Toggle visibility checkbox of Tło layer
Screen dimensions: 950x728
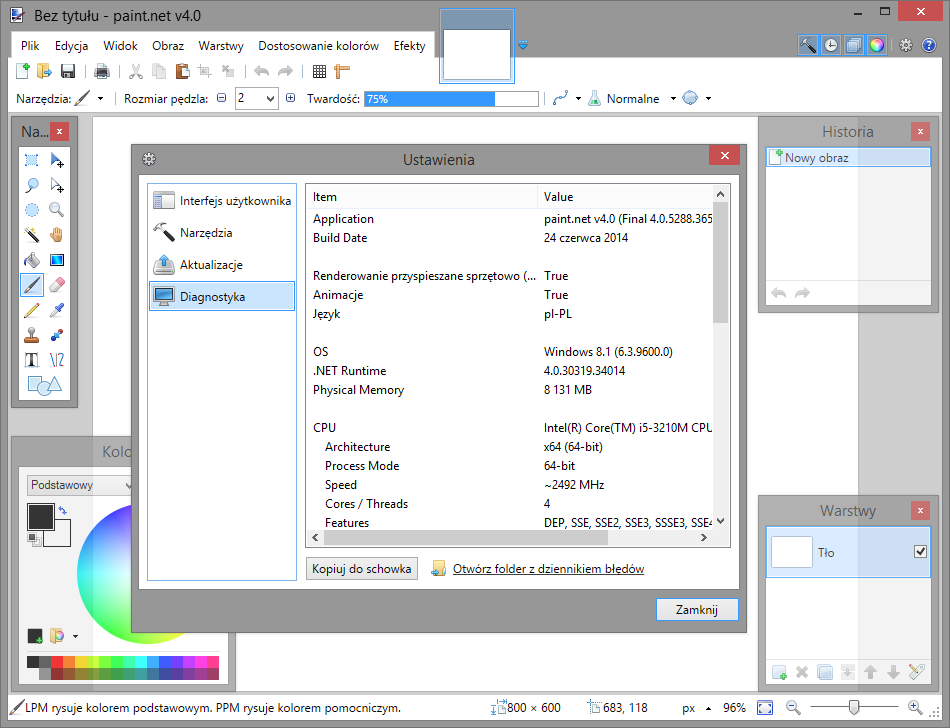tap(920, 551)
